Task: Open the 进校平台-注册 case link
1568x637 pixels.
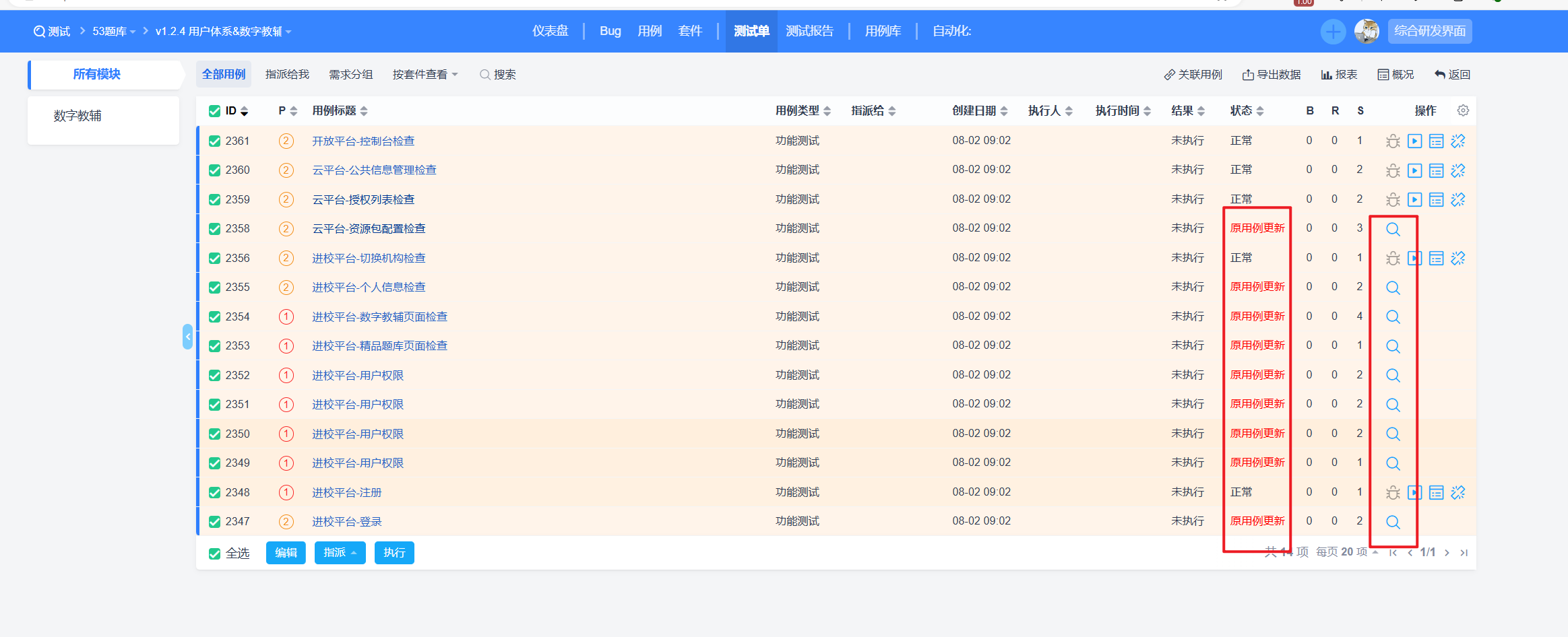Action: tap(346, 493)
